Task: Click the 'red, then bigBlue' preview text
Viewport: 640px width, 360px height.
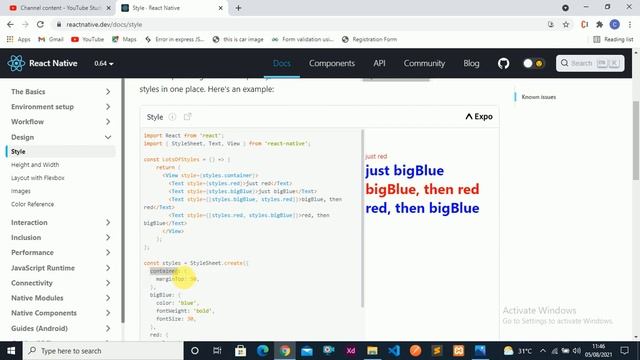Action: [x=422, y=208]
